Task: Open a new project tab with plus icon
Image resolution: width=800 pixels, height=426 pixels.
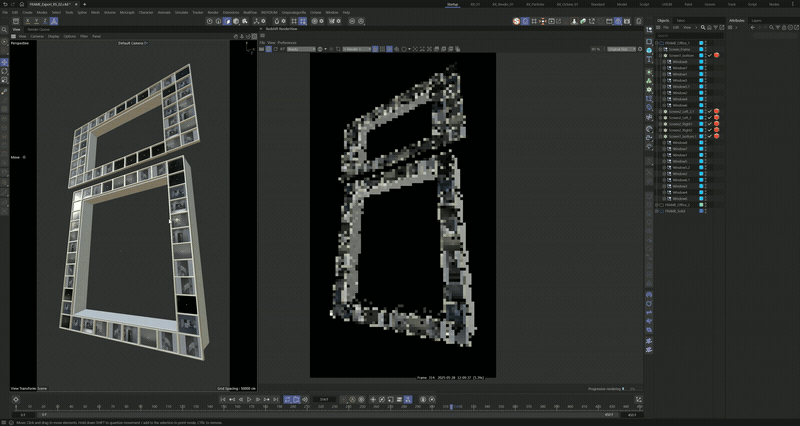Action: 85,4
